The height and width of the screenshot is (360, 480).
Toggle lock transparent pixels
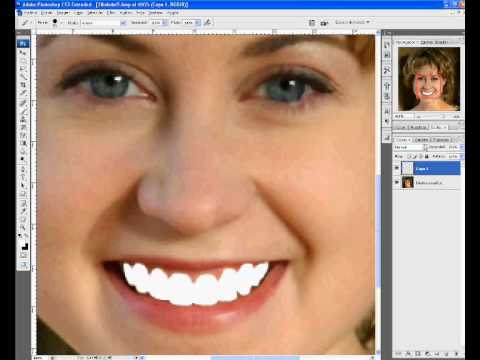[410, 156]
